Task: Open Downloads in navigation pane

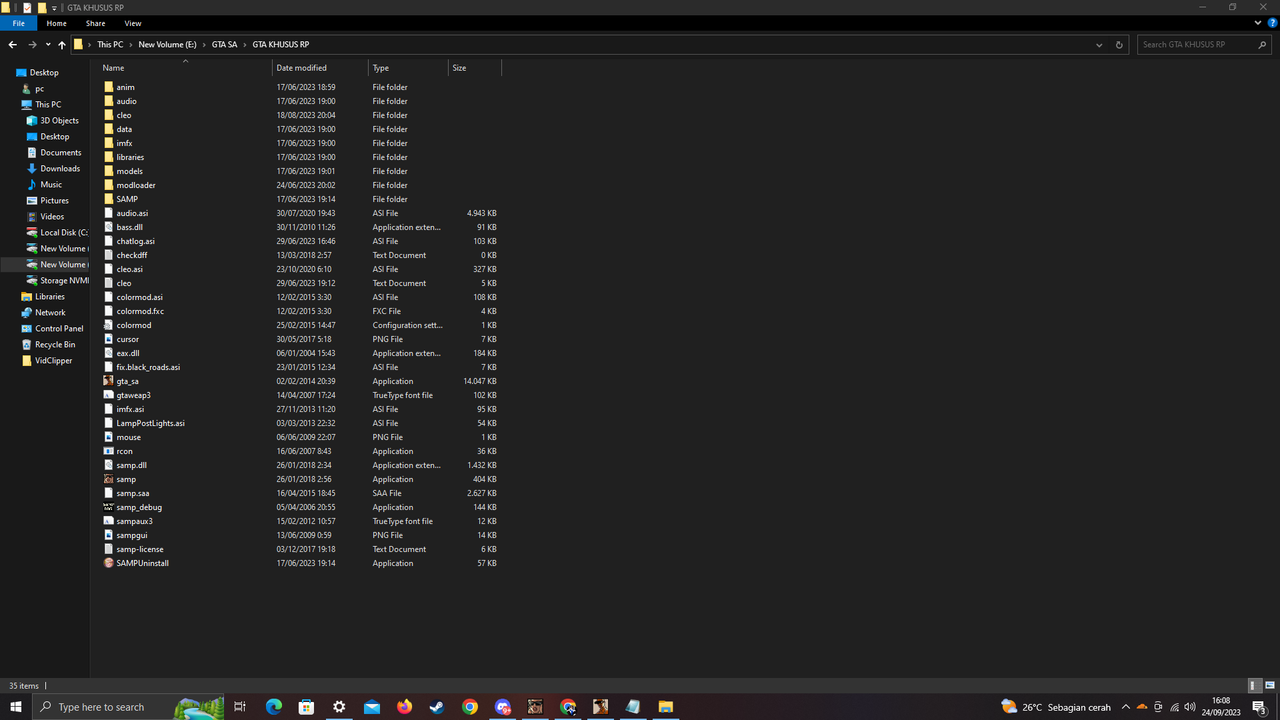Action: [60, 169]
